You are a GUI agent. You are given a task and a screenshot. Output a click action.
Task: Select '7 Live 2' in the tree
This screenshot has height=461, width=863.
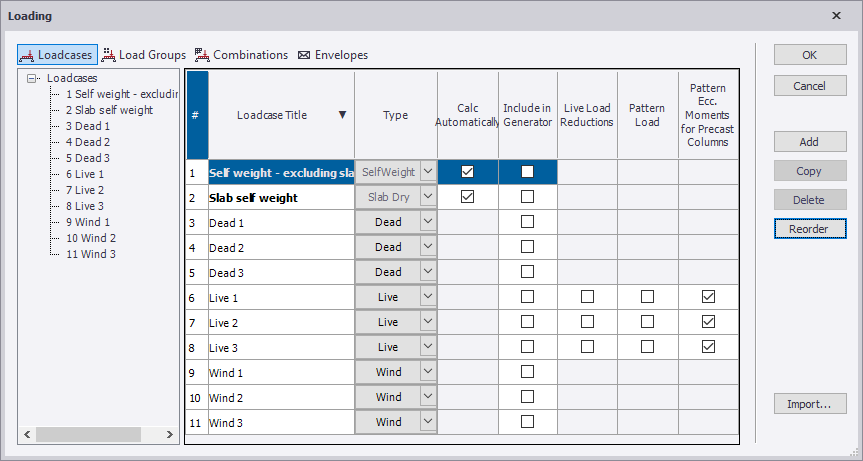85,190
